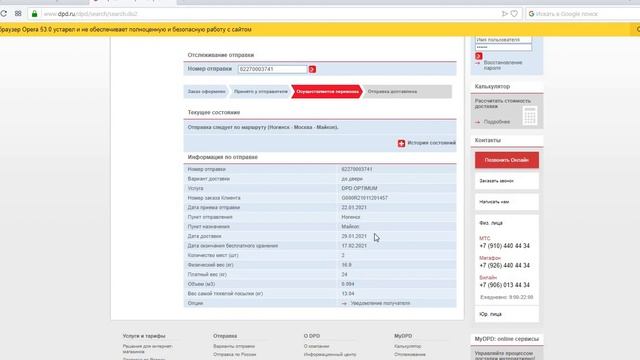Reload the page with the refresh icon
Image resolution: width=640 pixels, height=360 pixels.
click(4, 13)
